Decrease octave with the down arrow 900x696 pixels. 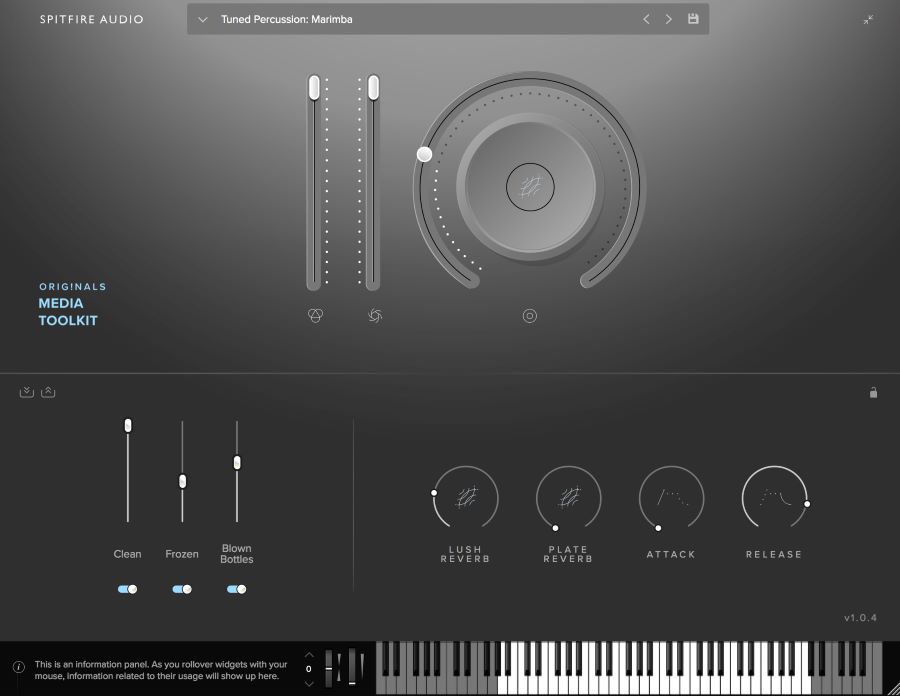point(309,683)
